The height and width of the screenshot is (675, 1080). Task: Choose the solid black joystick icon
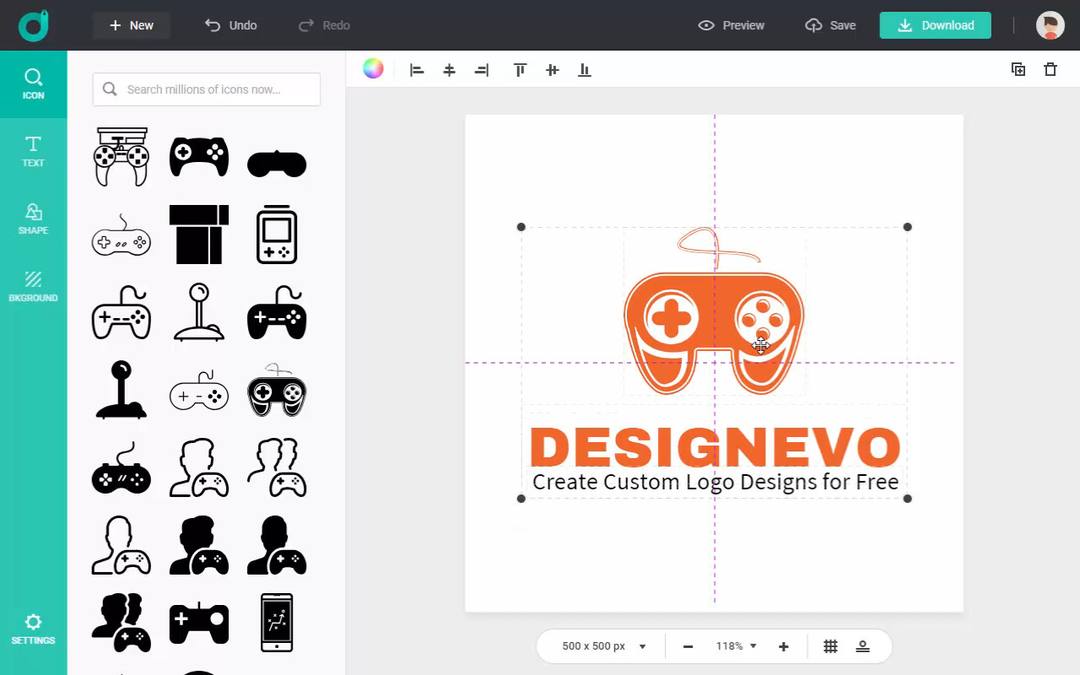pos(121,390)
